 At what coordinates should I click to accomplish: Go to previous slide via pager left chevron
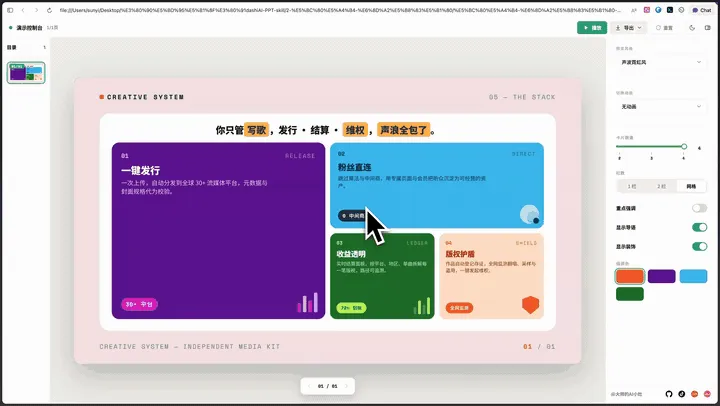[309, 386]
